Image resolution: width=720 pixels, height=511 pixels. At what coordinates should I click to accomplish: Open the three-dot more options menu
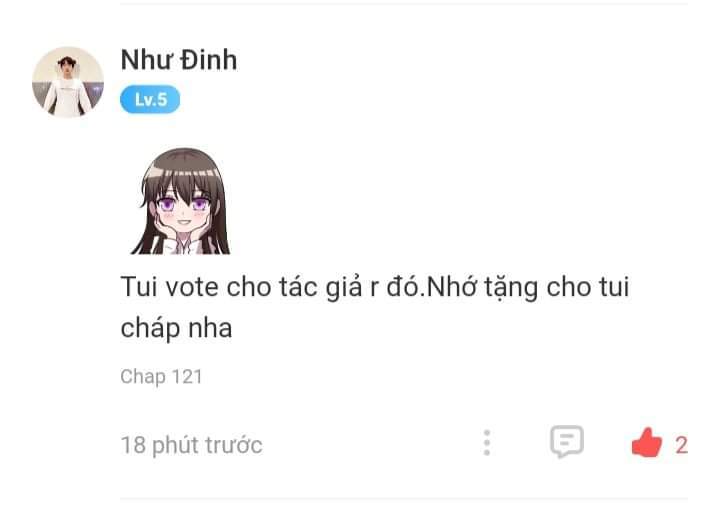[487, 443]
